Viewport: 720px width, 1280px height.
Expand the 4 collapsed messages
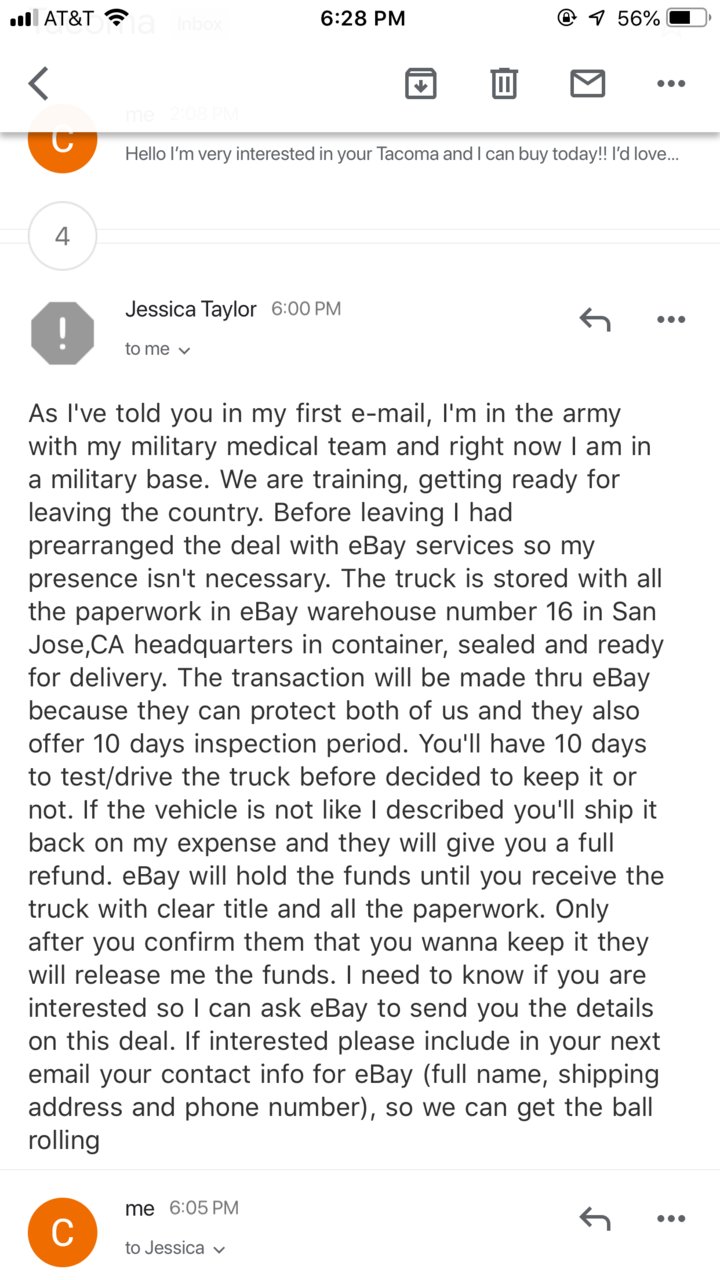pyautogui.click(x=62, y=236)
